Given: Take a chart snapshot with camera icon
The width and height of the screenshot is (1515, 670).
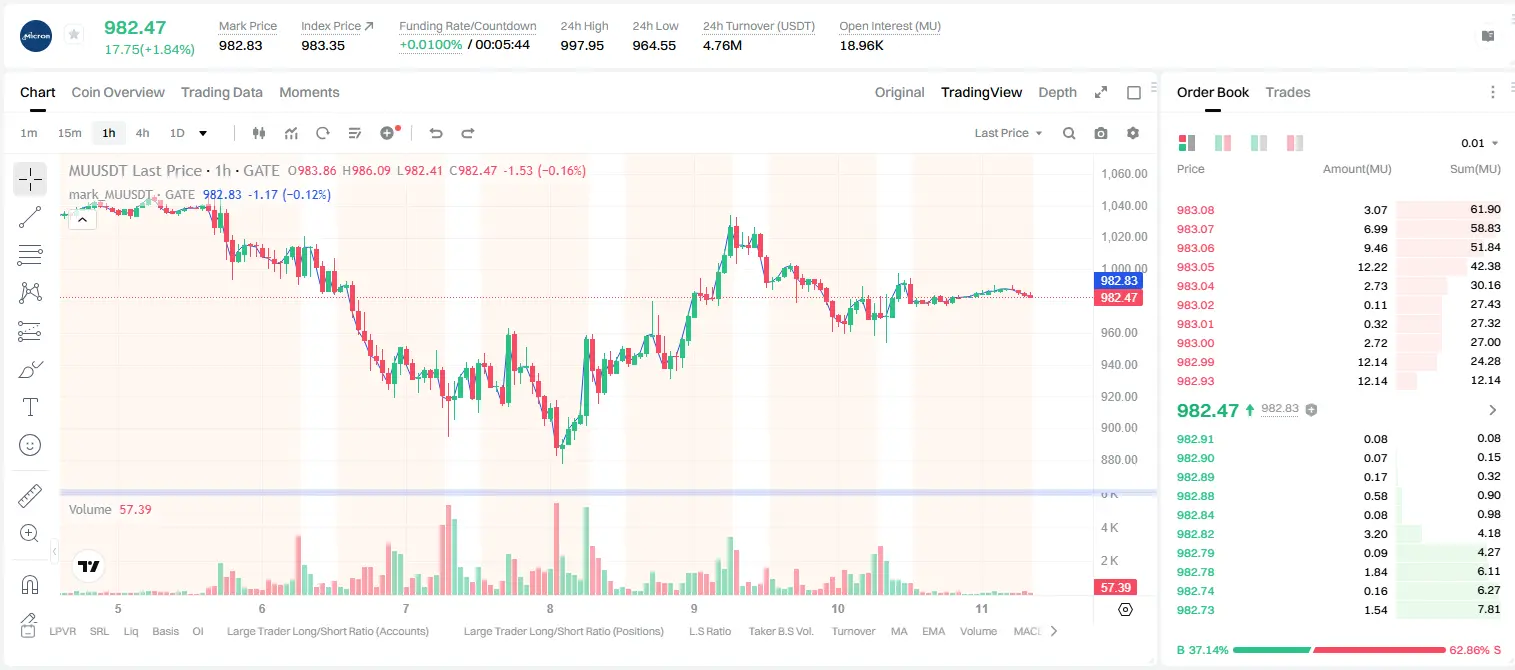Looking at the screenshot, I should pyautogui.click(x=1101, y=133).
